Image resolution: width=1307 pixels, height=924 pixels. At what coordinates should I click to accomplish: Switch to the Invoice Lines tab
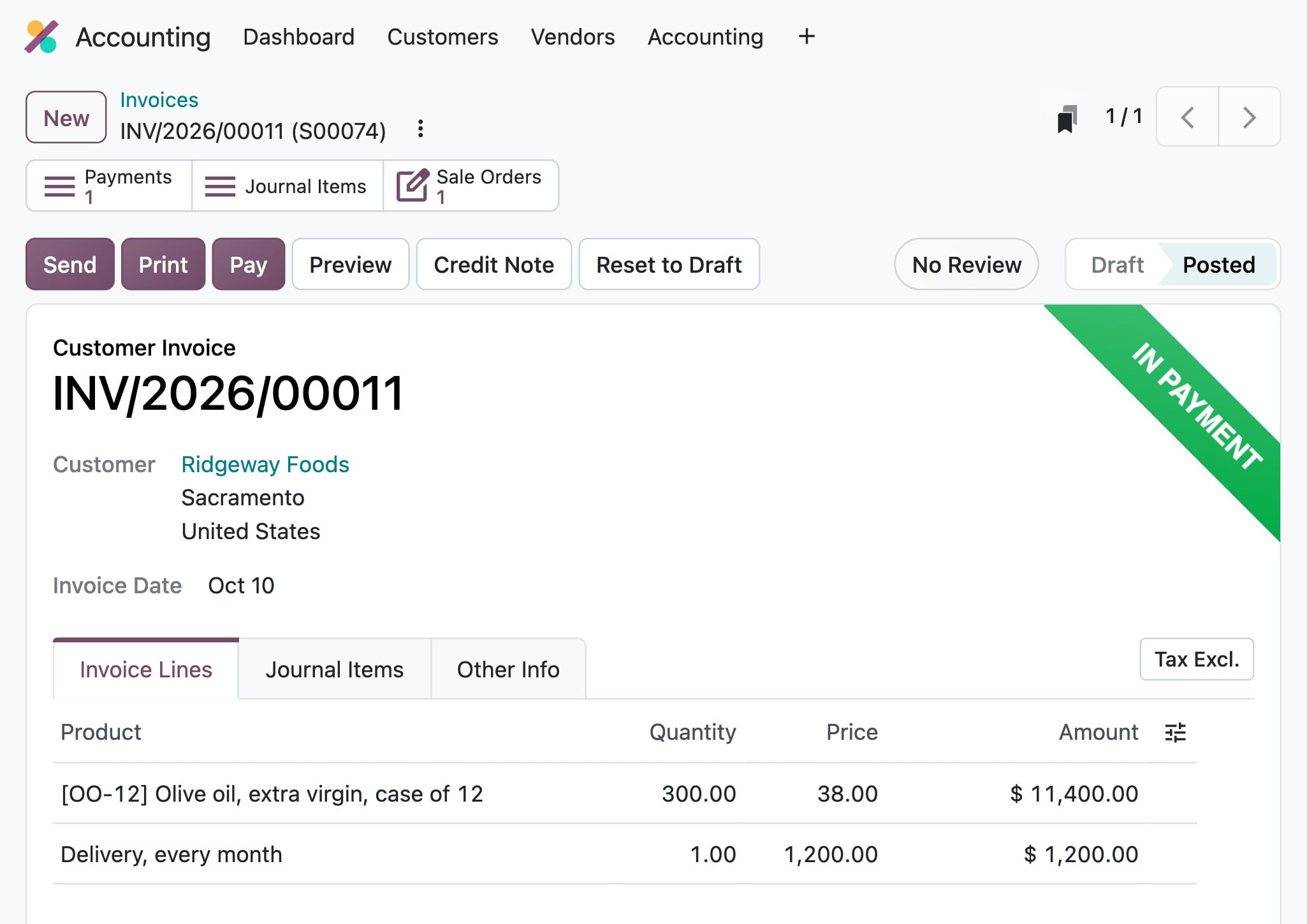coord(146,669)
